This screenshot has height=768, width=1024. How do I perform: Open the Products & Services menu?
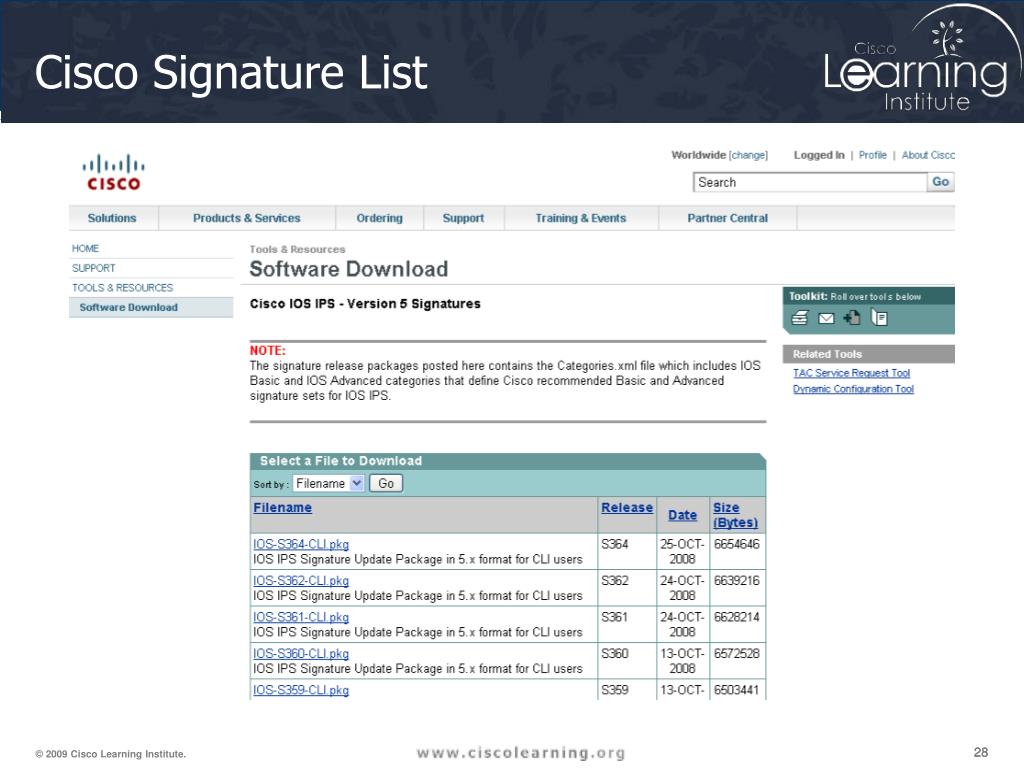[247, 218]
